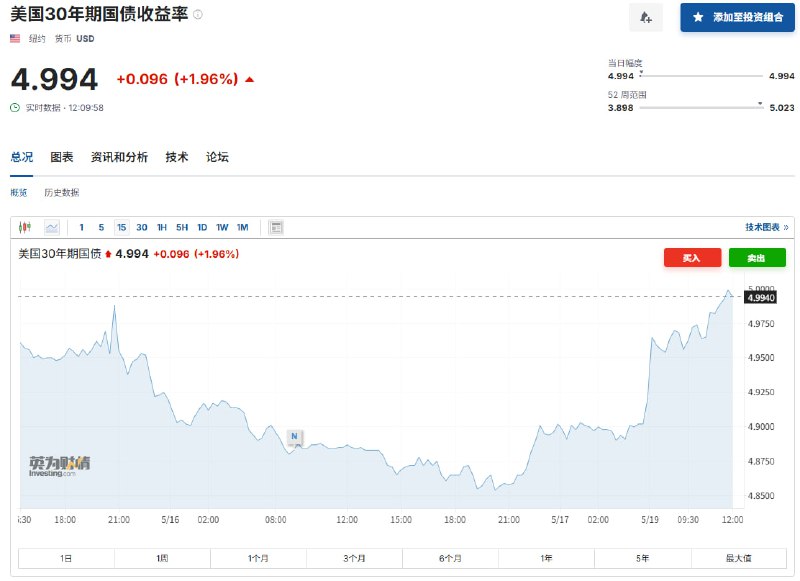This screenshot has height=581, width=800.
Task: Click the N news marker on the chart
Action: tap(292, 437)
